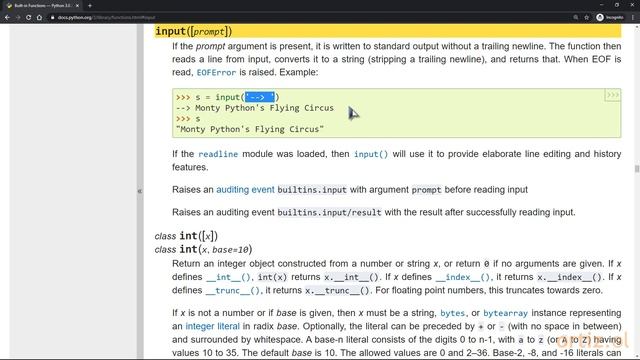
Task: Open the Incognito profile badge
Action: click(610, 18)
